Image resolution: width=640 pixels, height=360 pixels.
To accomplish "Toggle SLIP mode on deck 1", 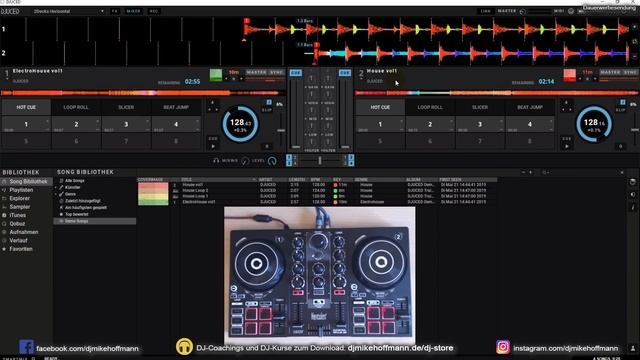I will tap(267, 110).
